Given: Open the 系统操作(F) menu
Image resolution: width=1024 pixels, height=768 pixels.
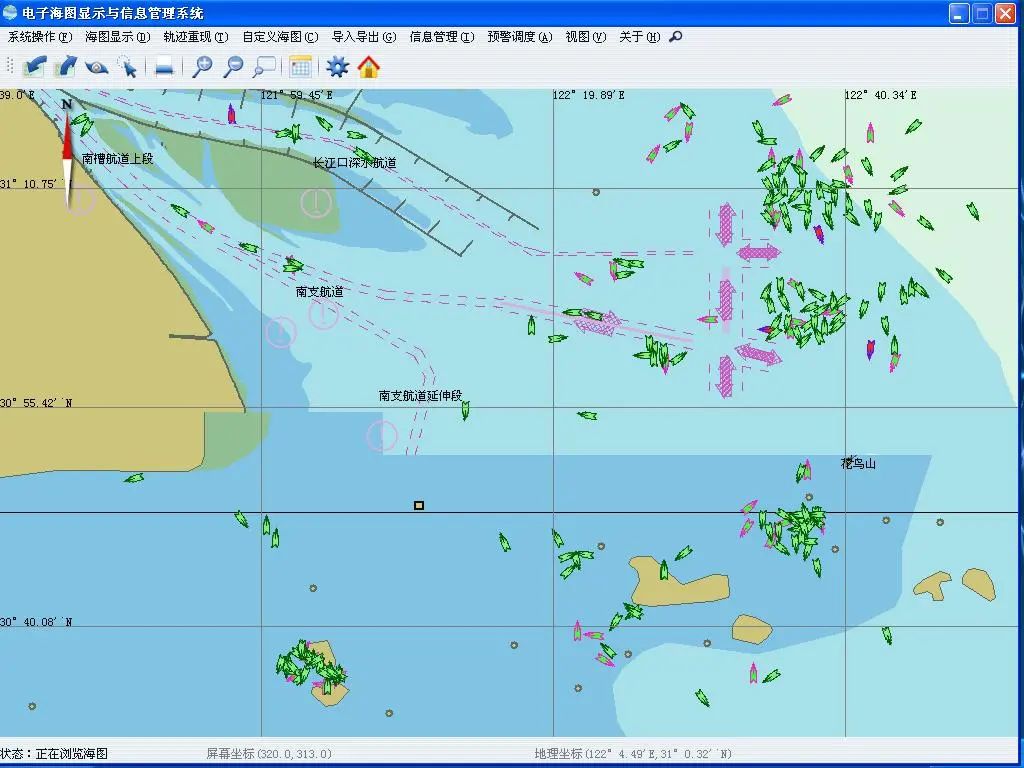Looking at the screenshot, I should [40, 37].
